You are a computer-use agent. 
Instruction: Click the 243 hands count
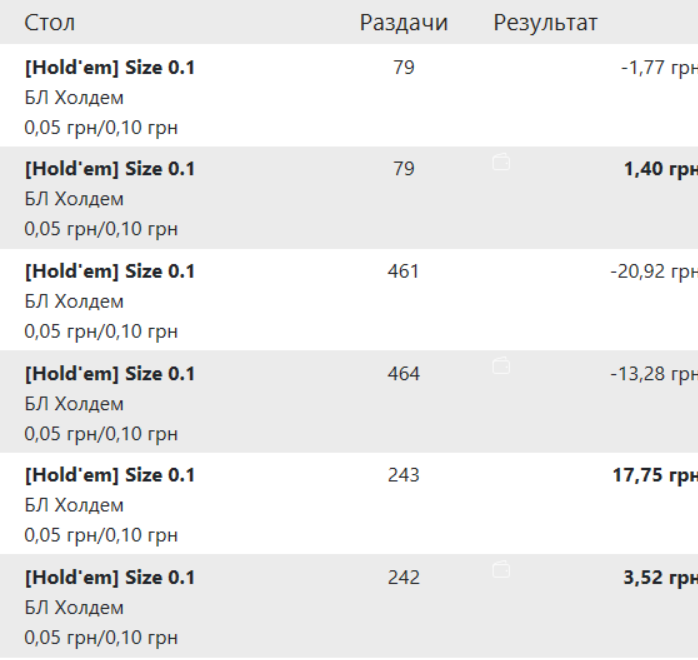pyautogui.click(x=403, y=475)
